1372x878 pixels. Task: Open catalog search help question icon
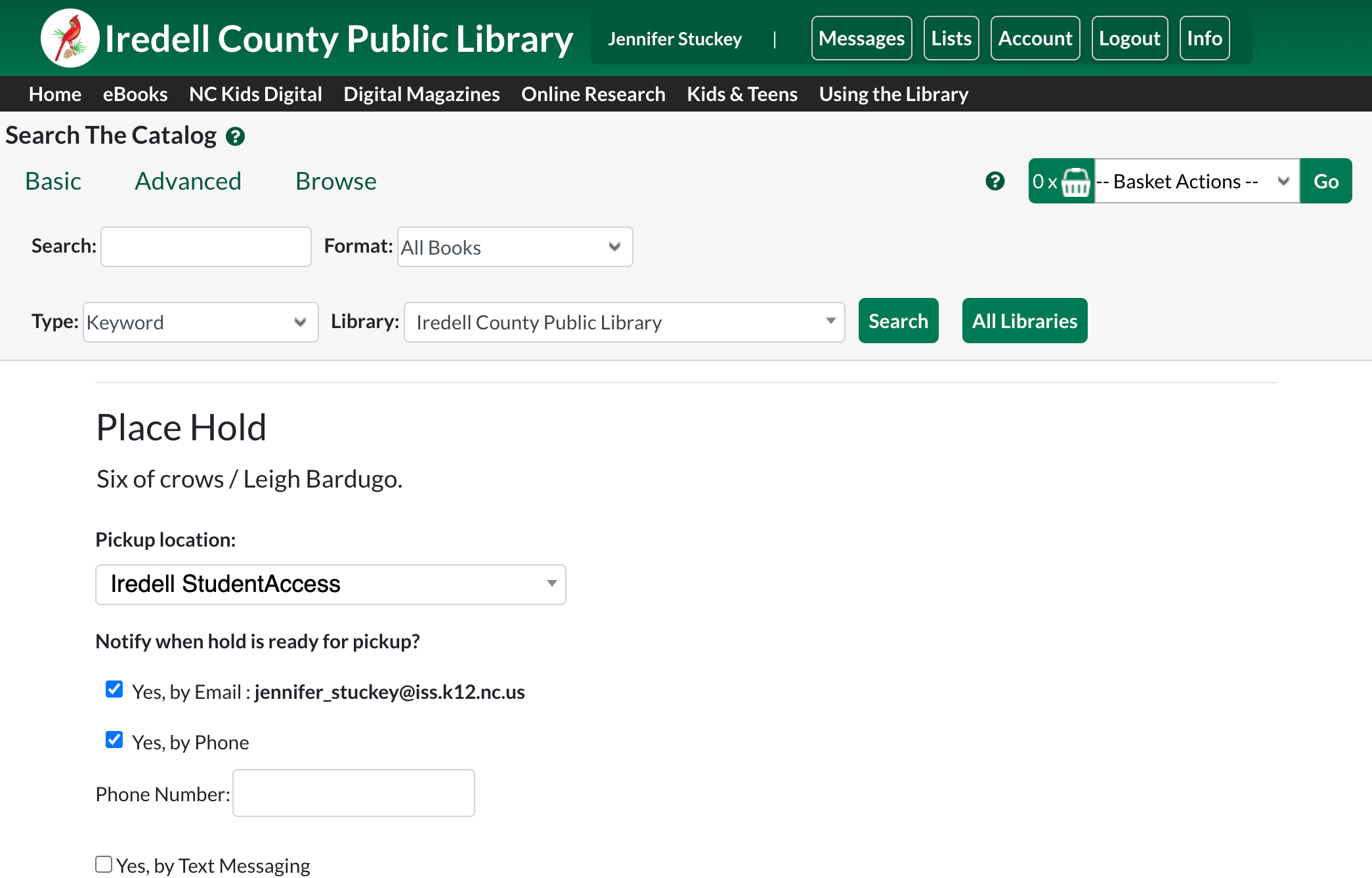coord(235,136)
